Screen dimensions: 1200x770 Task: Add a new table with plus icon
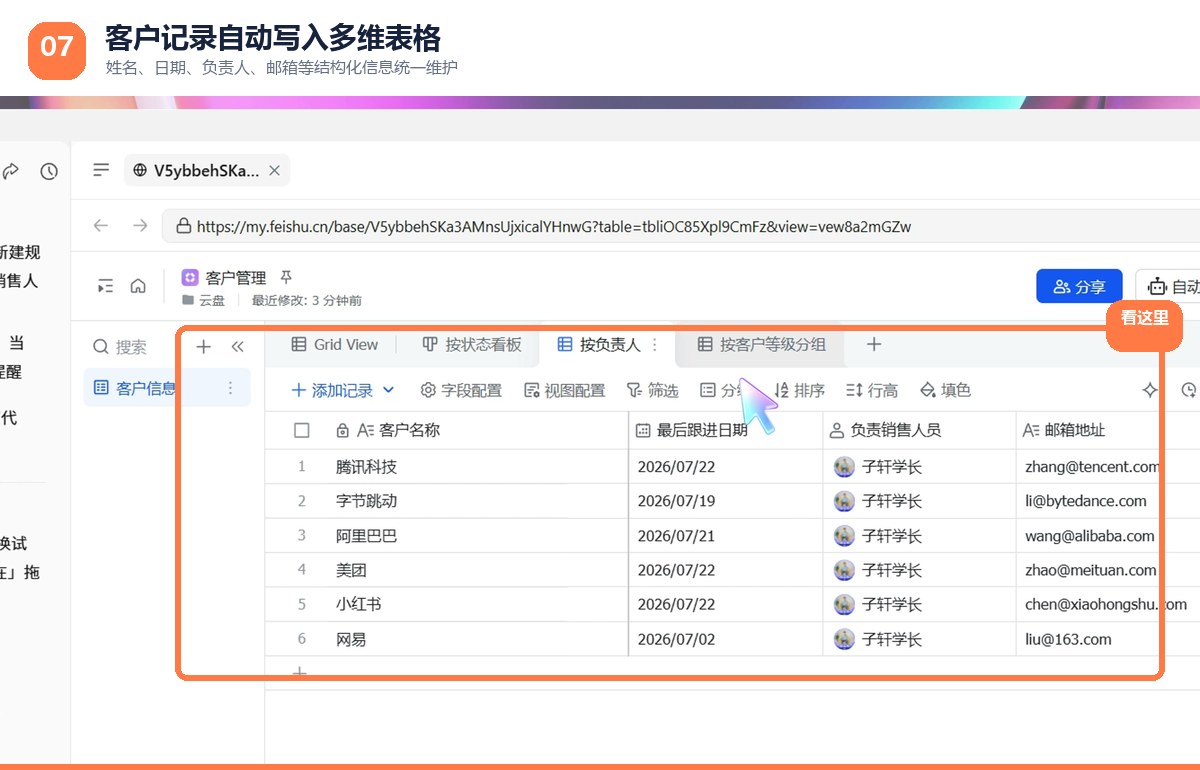[204, 347]
